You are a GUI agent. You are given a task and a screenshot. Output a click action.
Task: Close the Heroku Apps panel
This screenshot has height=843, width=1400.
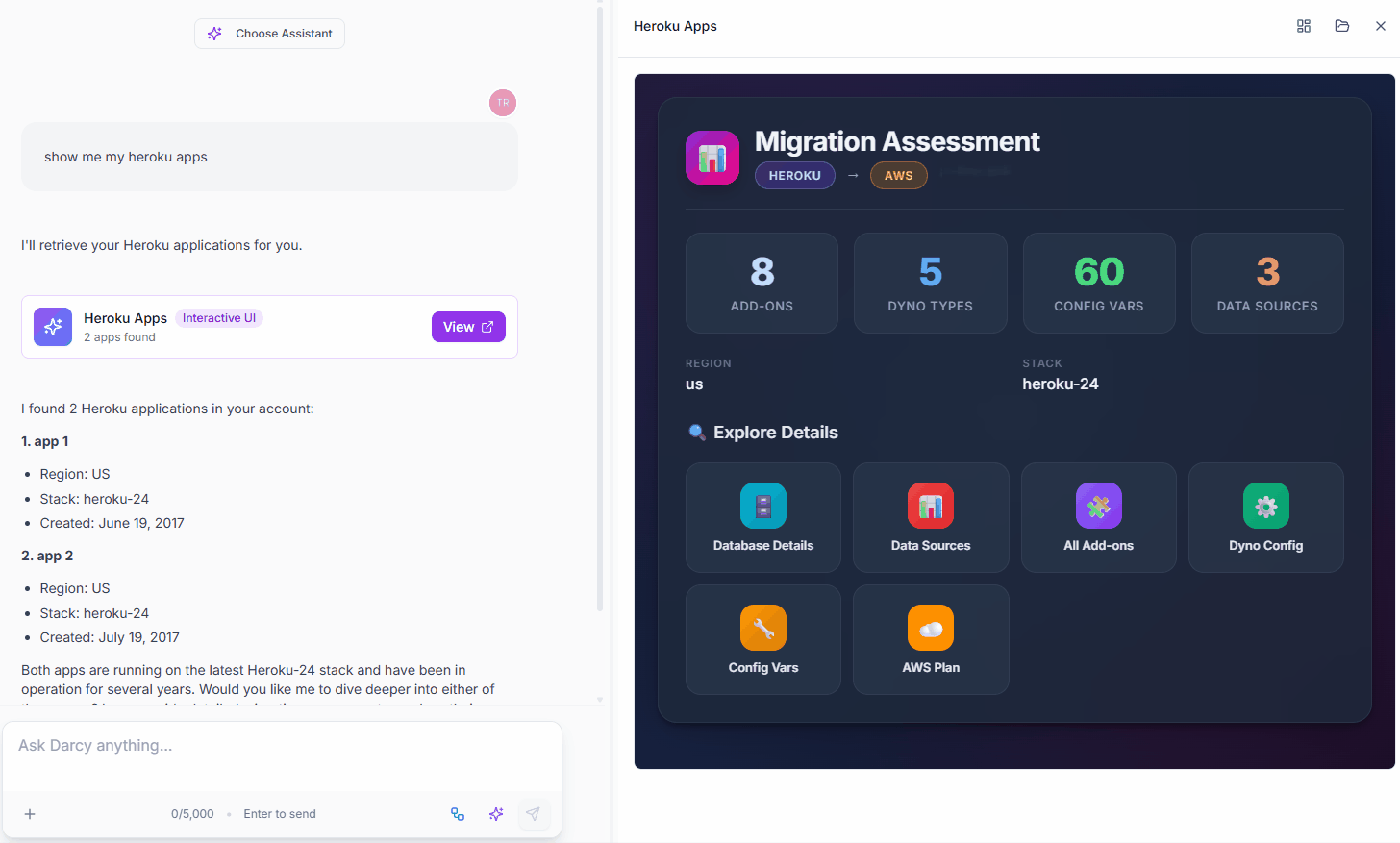(1380, 26)
